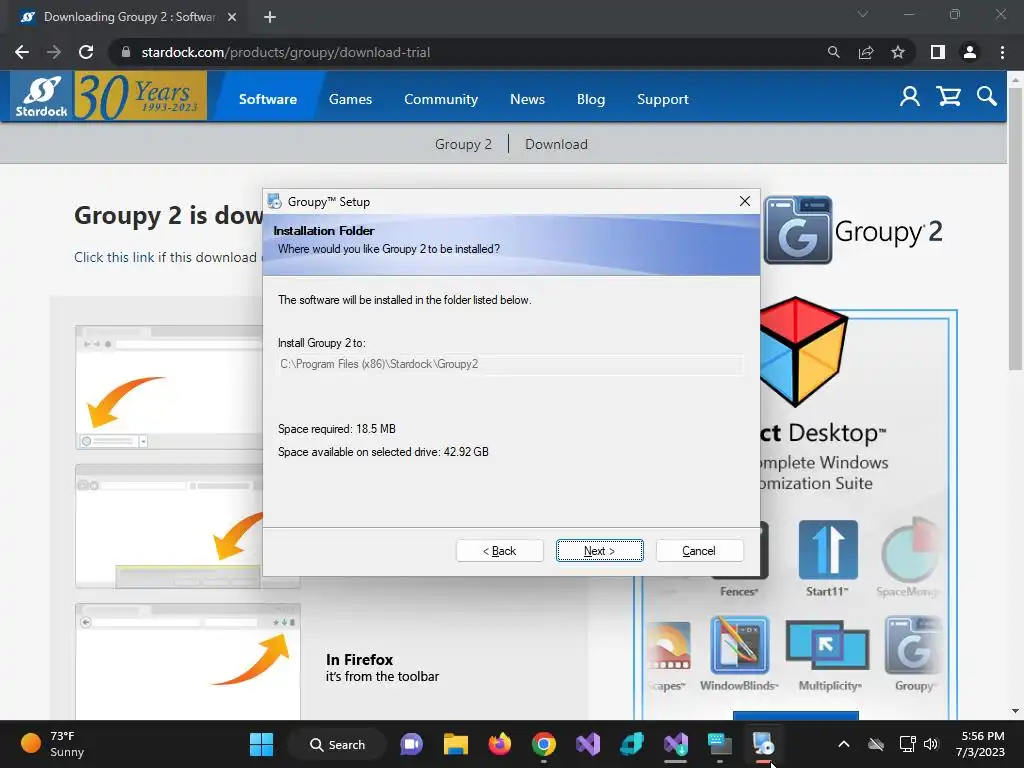Click the installer icon in taskbar

pos(763,744)
